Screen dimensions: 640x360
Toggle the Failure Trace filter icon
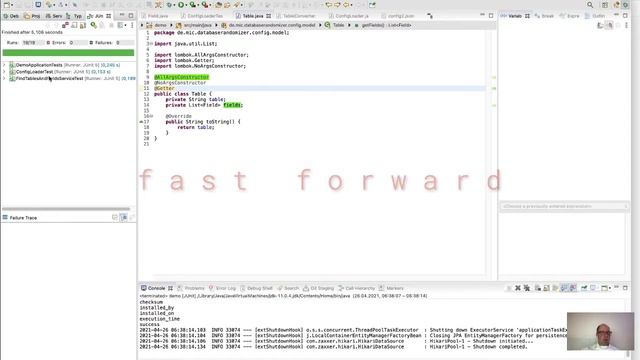click(x=124, y=218)
